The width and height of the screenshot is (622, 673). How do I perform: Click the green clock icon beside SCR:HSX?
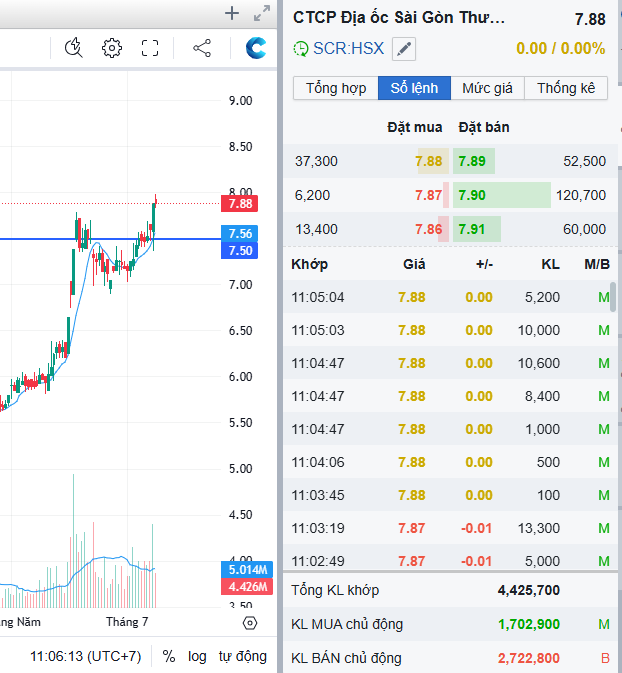coord(301,49)
